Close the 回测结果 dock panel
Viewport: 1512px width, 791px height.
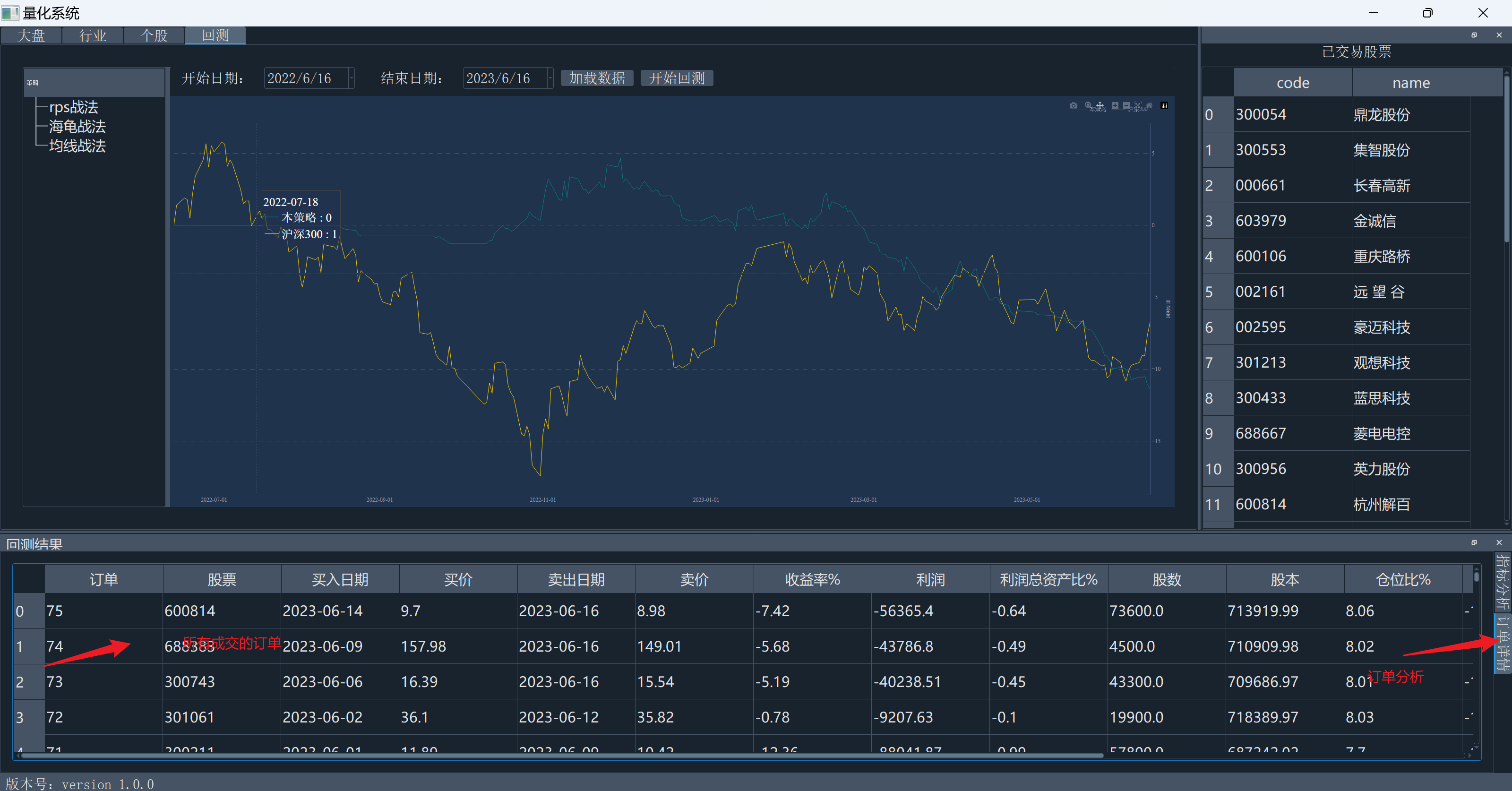(x=1499, y=543)
